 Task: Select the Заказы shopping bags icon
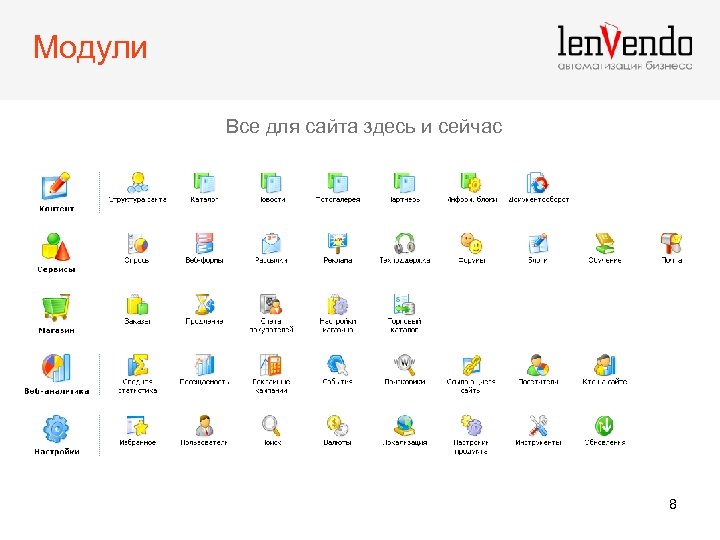pyautogui.click(x=137, y=304)
